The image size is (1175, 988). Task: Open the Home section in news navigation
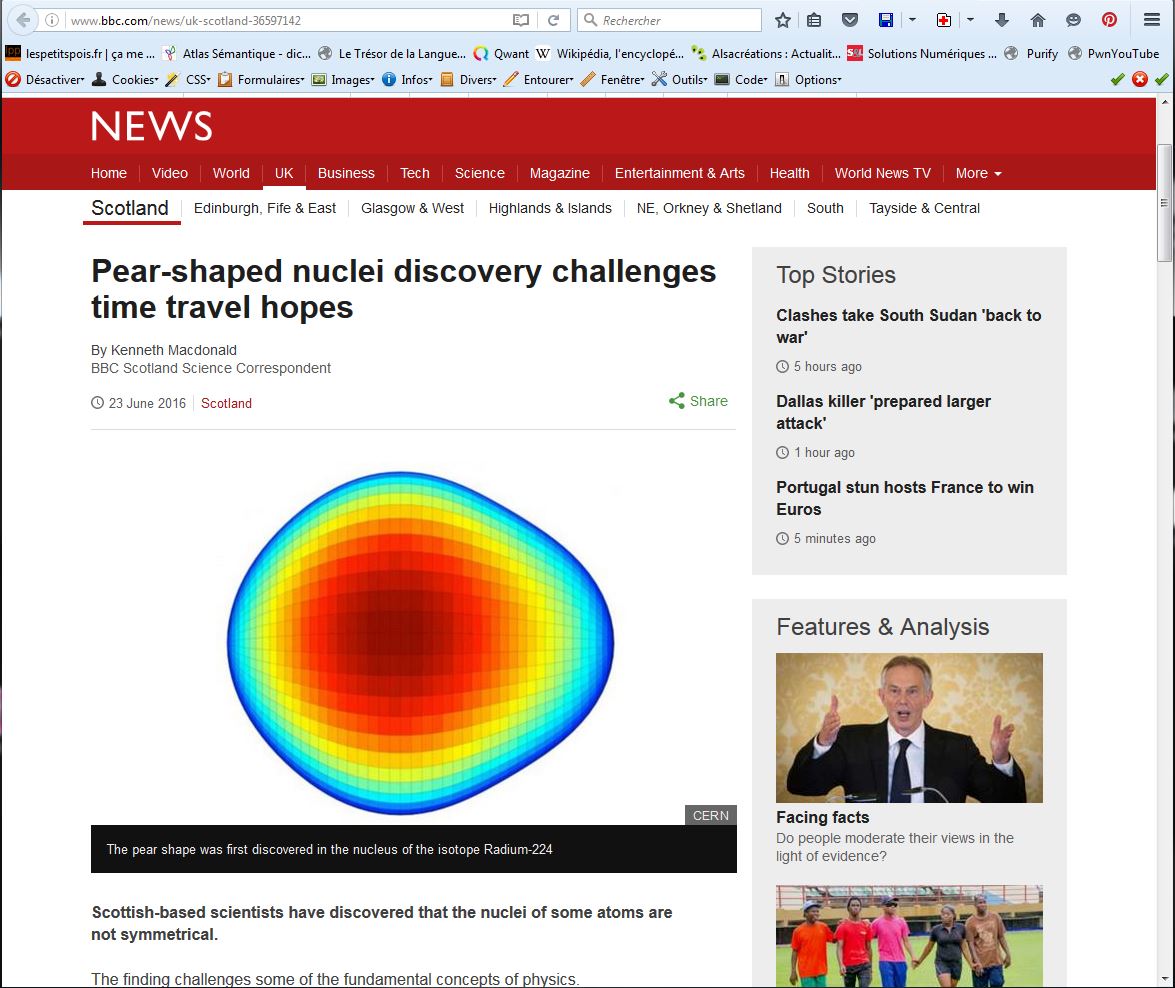point(109,173)
